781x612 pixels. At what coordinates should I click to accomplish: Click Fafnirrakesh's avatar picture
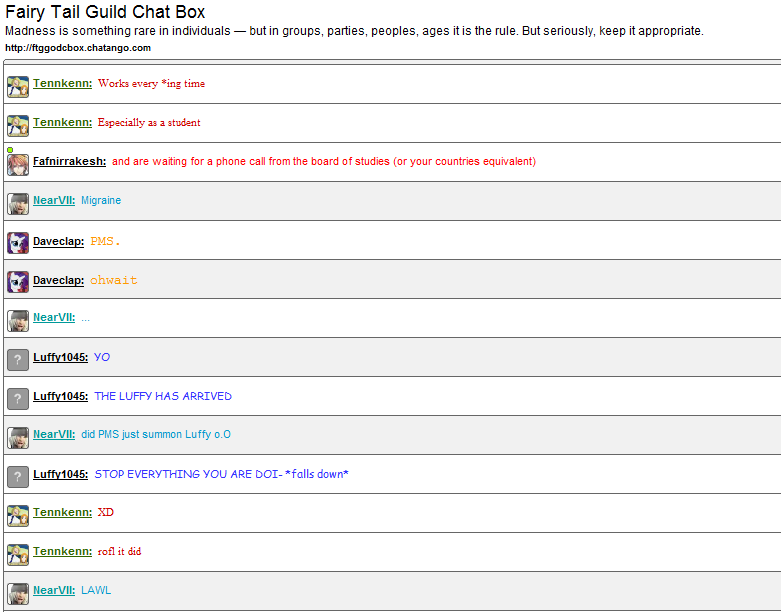click(17, 165)
